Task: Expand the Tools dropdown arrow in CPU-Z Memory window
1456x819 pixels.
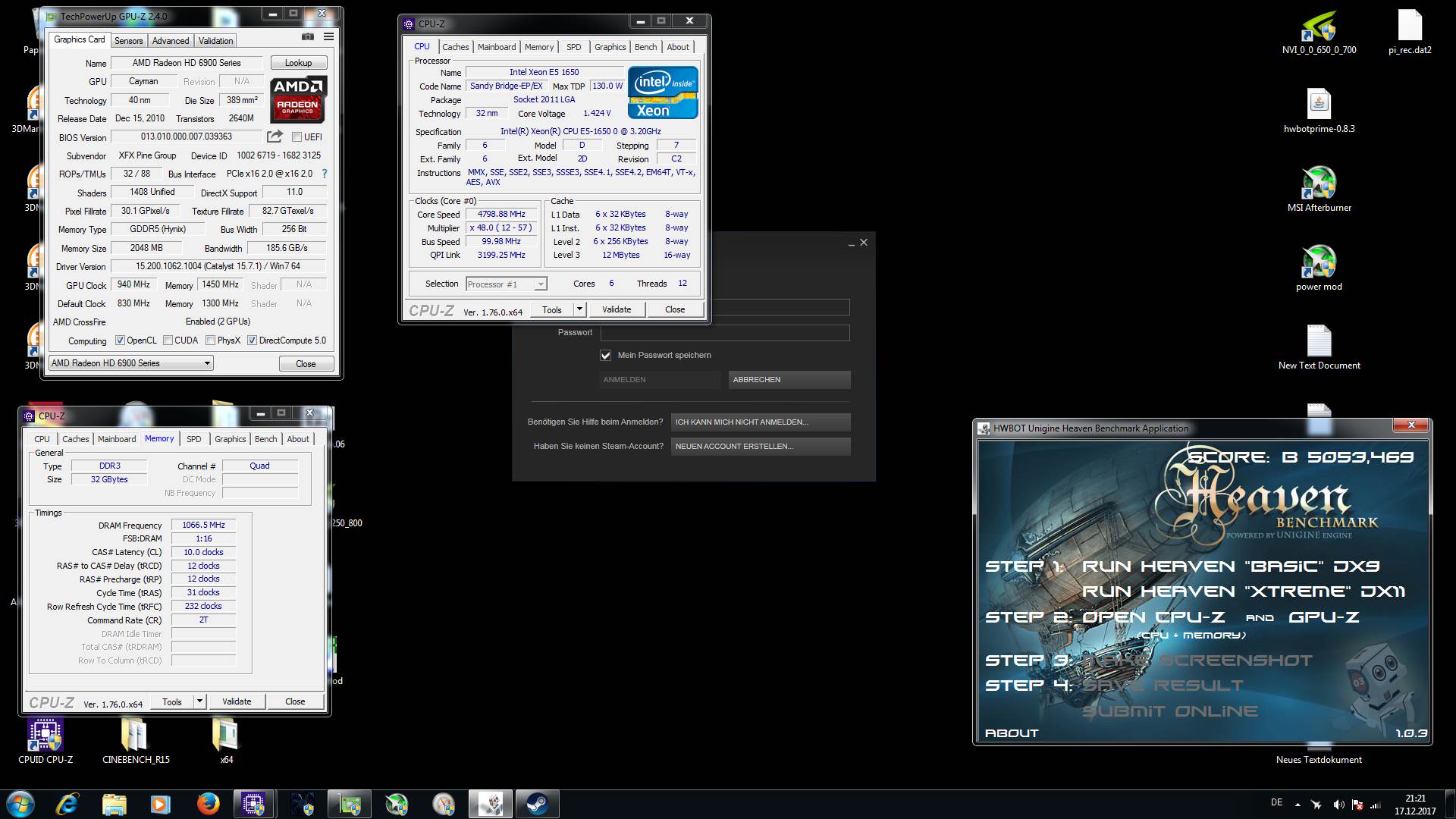Action: pyautogui.click(x=199, y=701)
